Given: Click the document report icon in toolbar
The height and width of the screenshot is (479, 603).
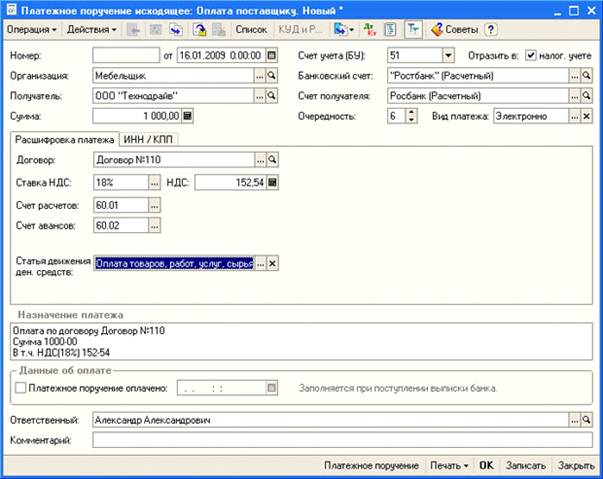Looking at the screenshot, I should [x=390, y=30].
